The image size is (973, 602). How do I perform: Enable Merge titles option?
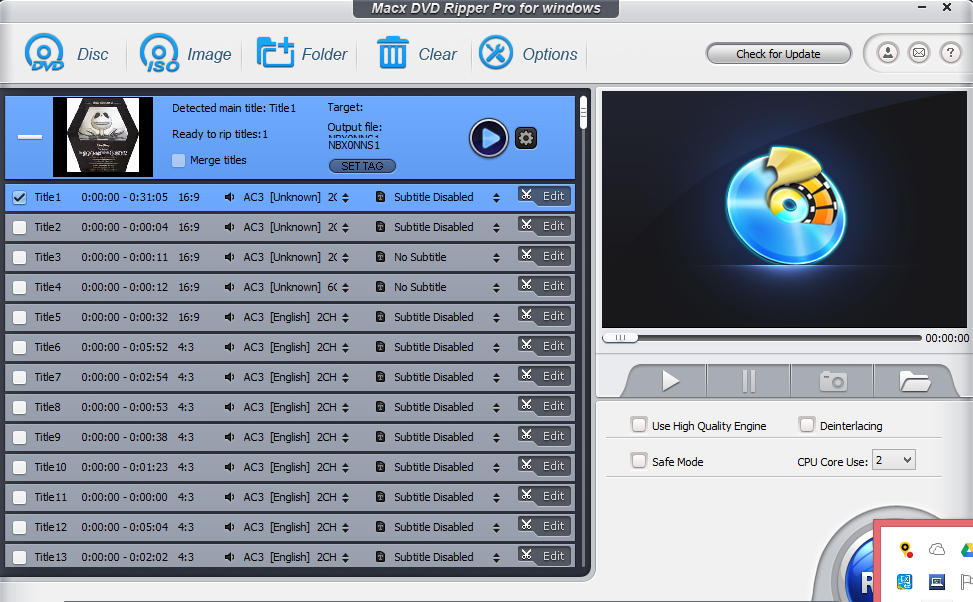pos(179,160)
